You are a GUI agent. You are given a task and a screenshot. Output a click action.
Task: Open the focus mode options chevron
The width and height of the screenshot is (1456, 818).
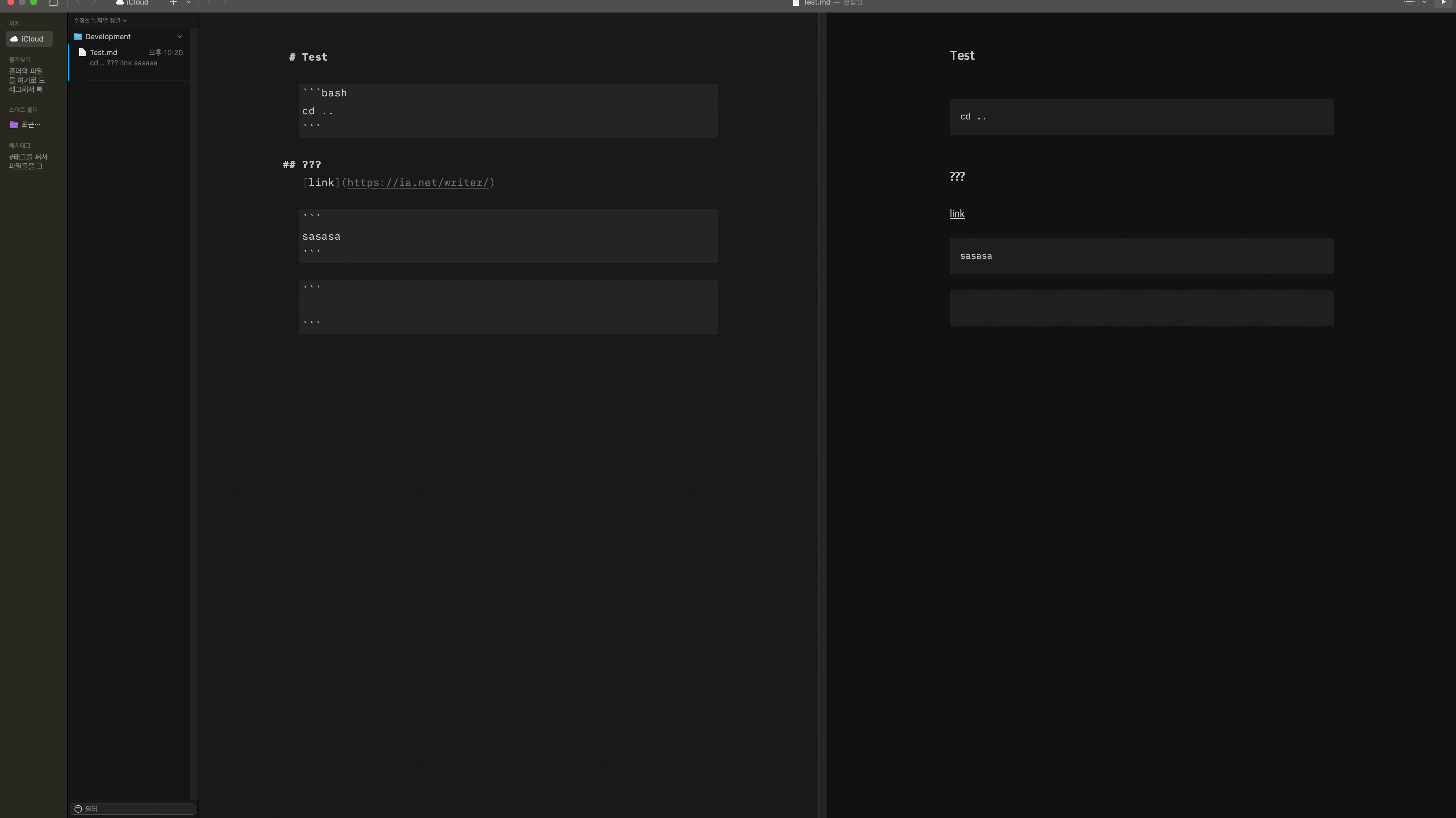coord(1424,3)
